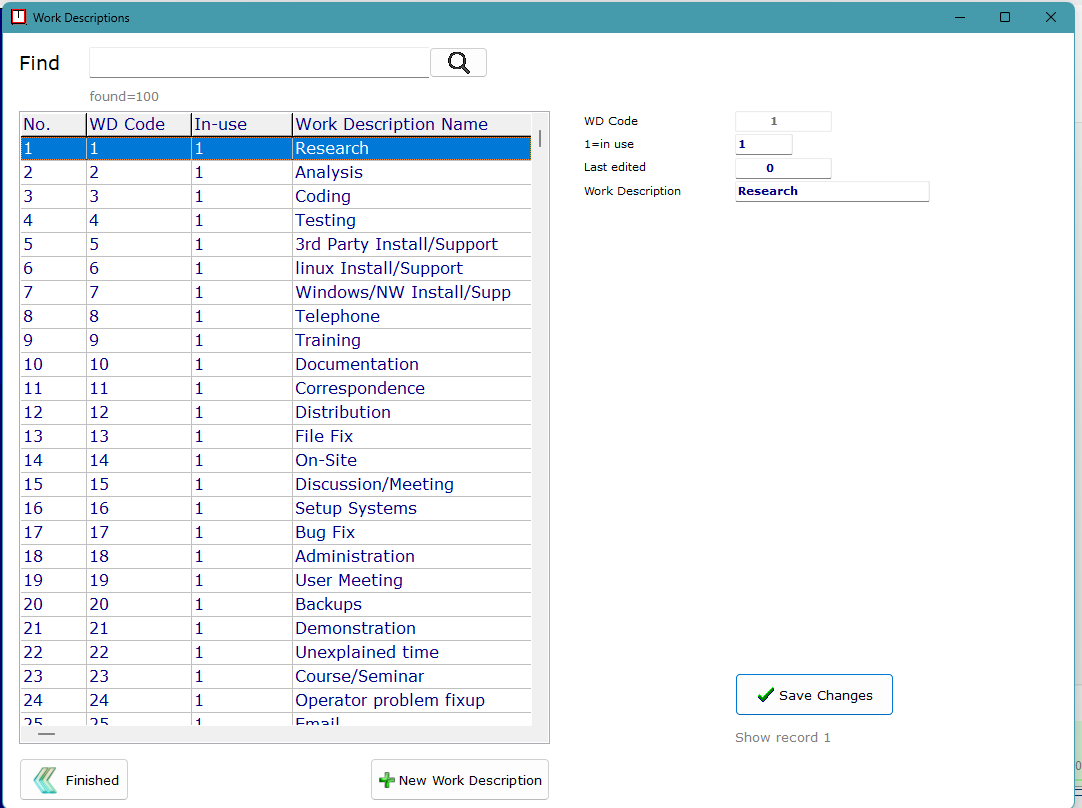Click the New Work Description button
The width and height of the screenshot is (1082, 808).
point(460,780)
